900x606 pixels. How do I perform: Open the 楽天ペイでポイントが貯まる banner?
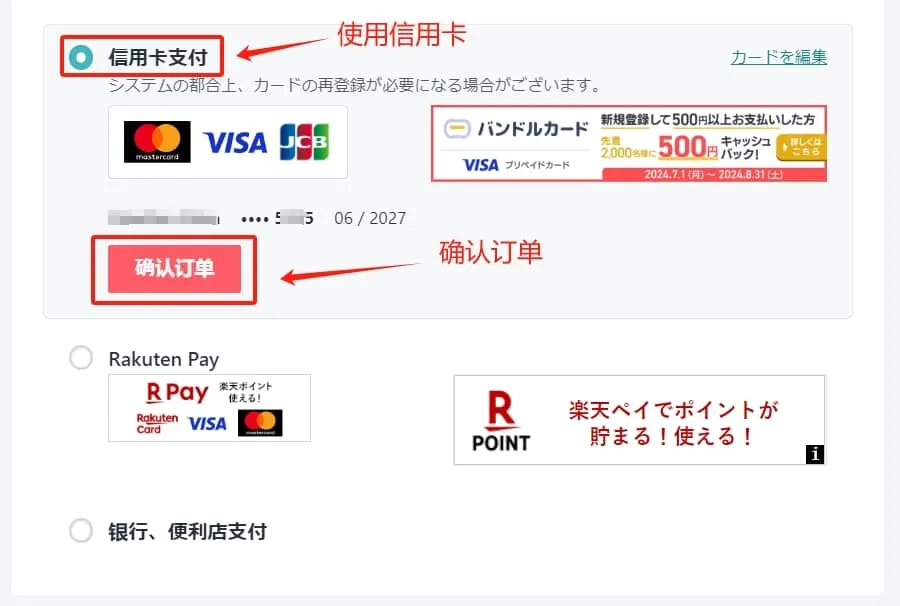639,420
